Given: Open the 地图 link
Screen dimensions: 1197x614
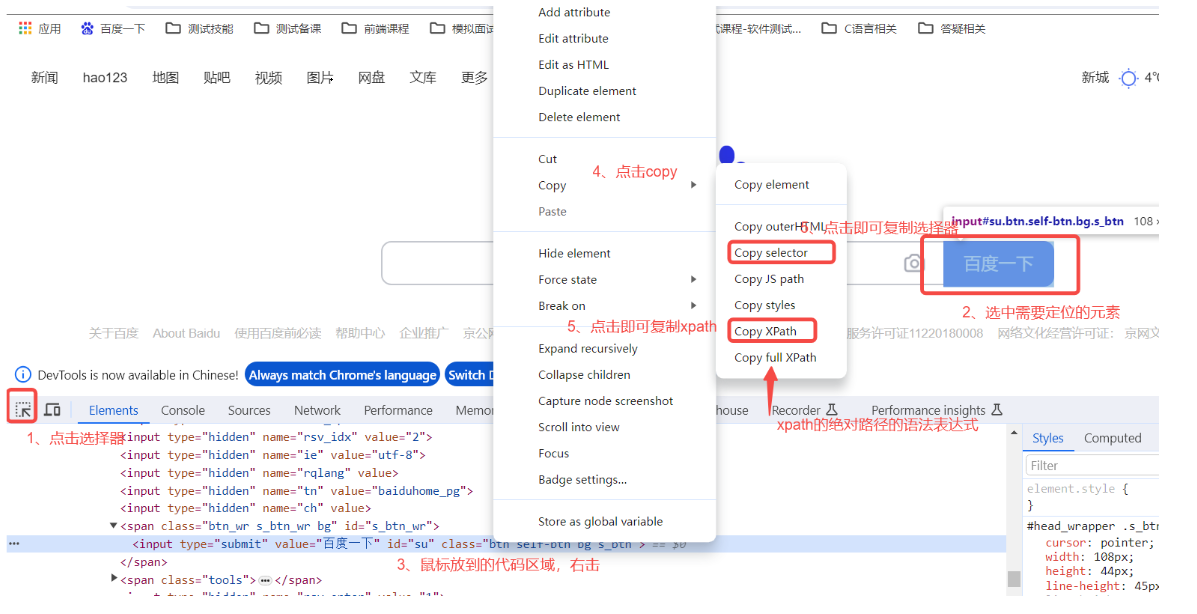Looking at the screenshot, I should [x=165, y=78].
